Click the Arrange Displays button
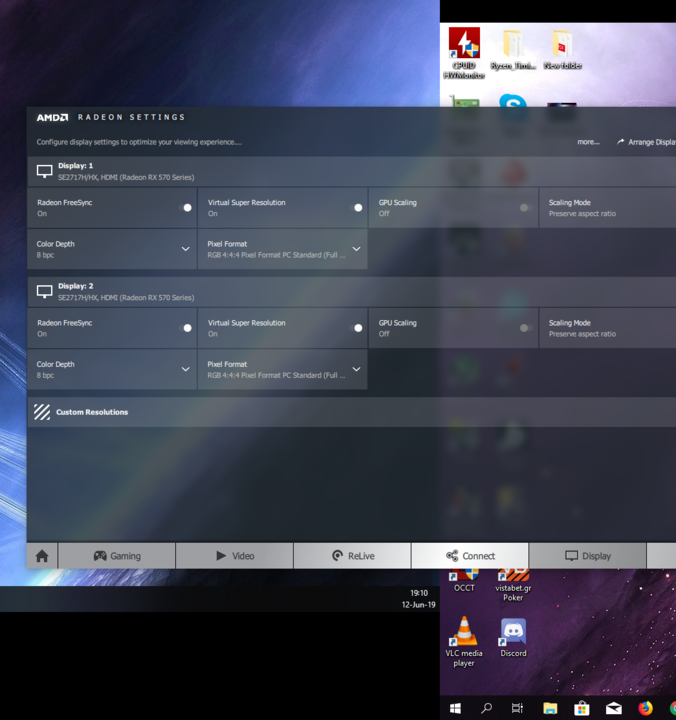The width and height of the screenshot is (676, 720). click(x=646, y=142)
